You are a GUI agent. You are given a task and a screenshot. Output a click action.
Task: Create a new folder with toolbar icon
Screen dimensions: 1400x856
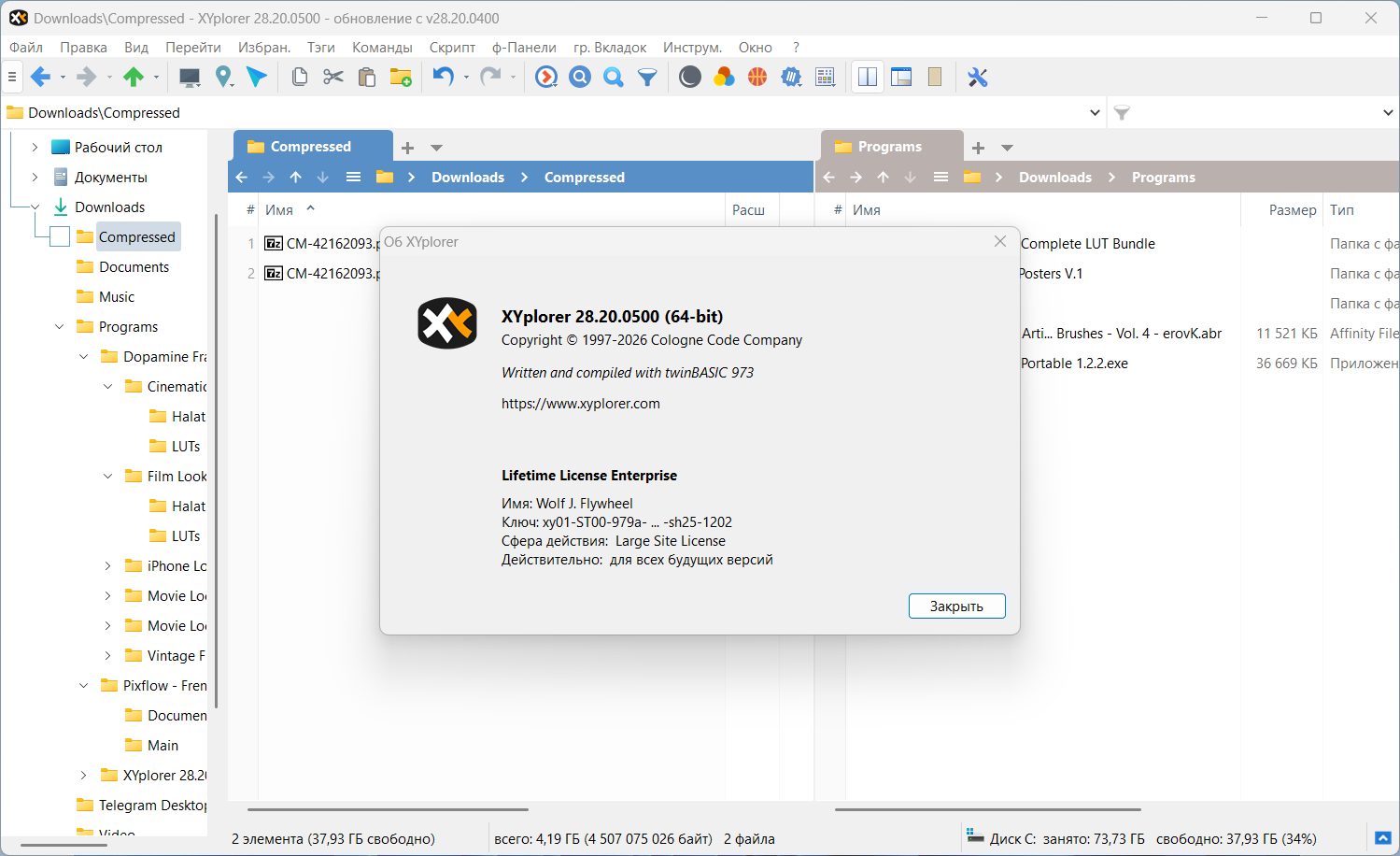[x=401, y=78]
